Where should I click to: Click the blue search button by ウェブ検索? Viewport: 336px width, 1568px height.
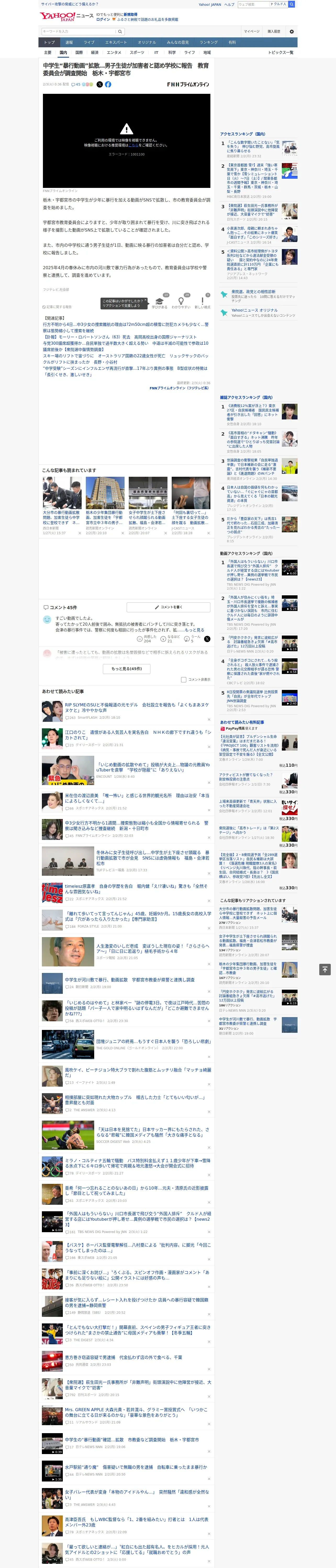(x=292, y=4)
